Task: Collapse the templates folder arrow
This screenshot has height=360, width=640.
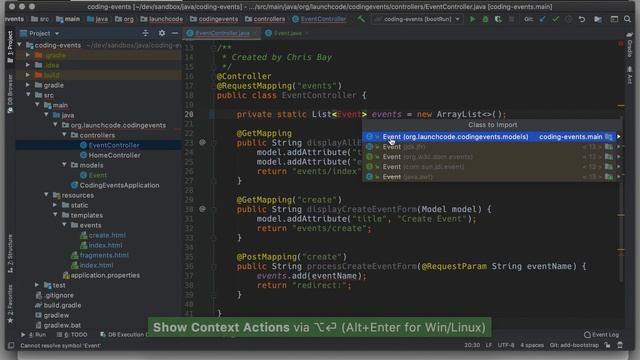Action: [55, 215]
